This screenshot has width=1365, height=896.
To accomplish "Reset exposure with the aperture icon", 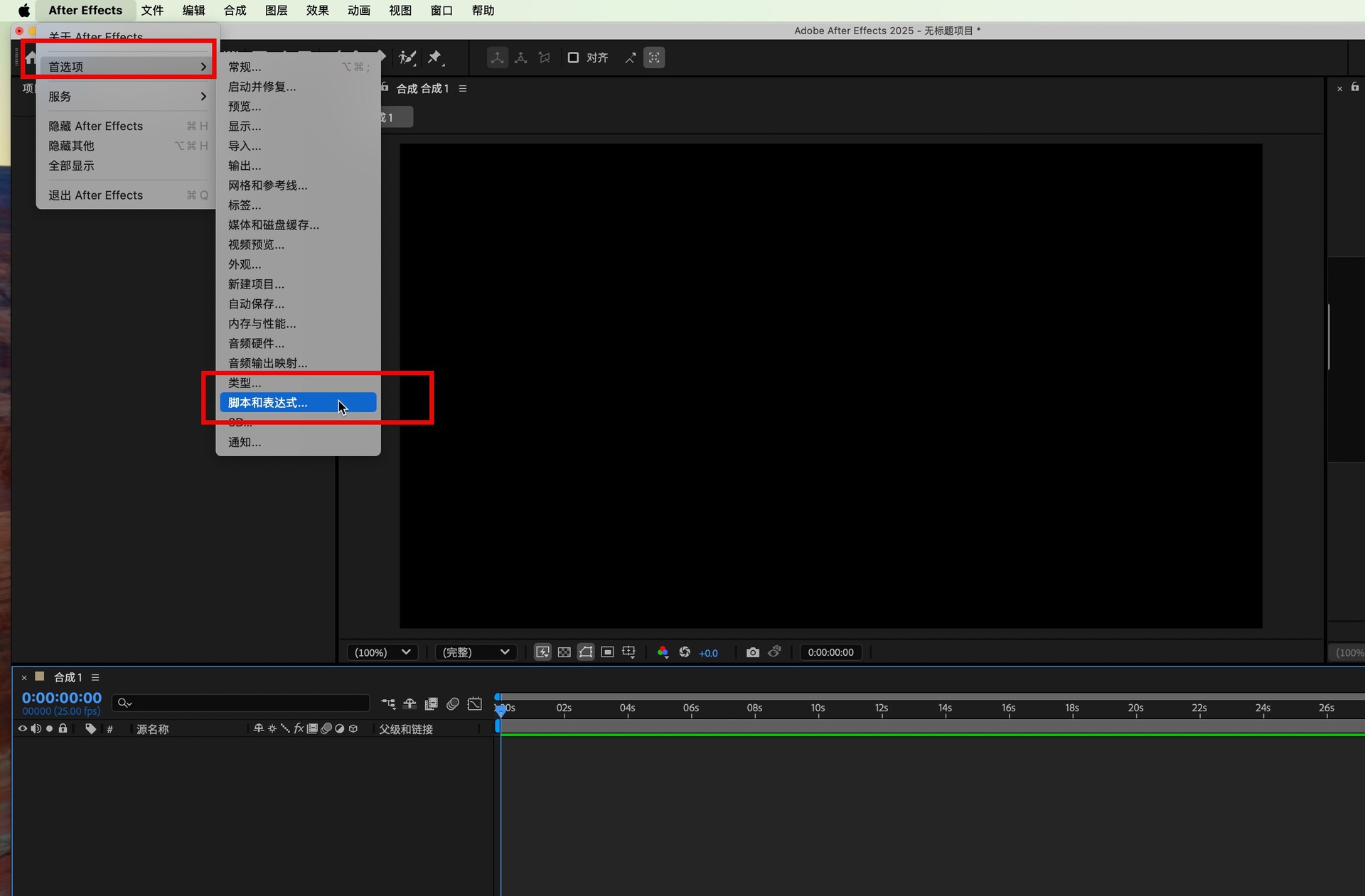I will coord(685,652).
